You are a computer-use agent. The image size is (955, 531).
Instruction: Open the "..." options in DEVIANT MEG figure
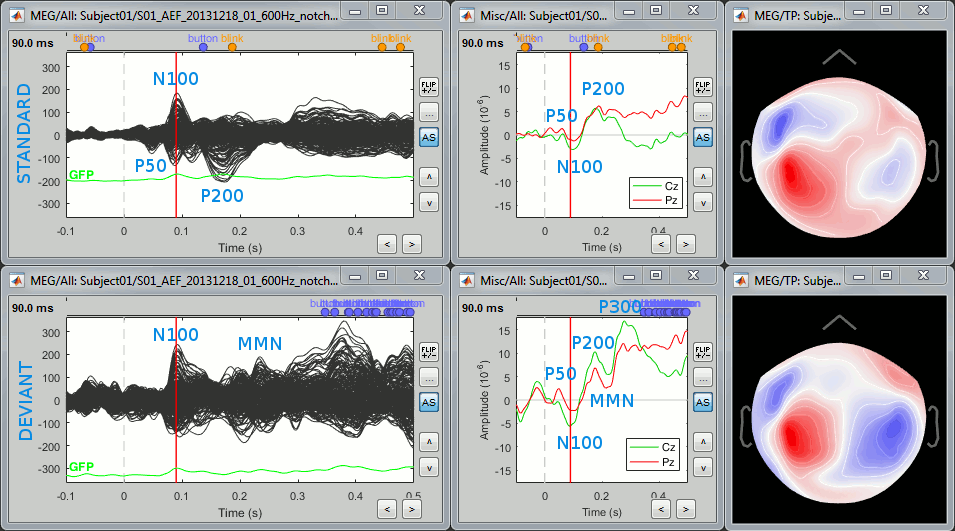pyautogui.click(x=428, y=377)
